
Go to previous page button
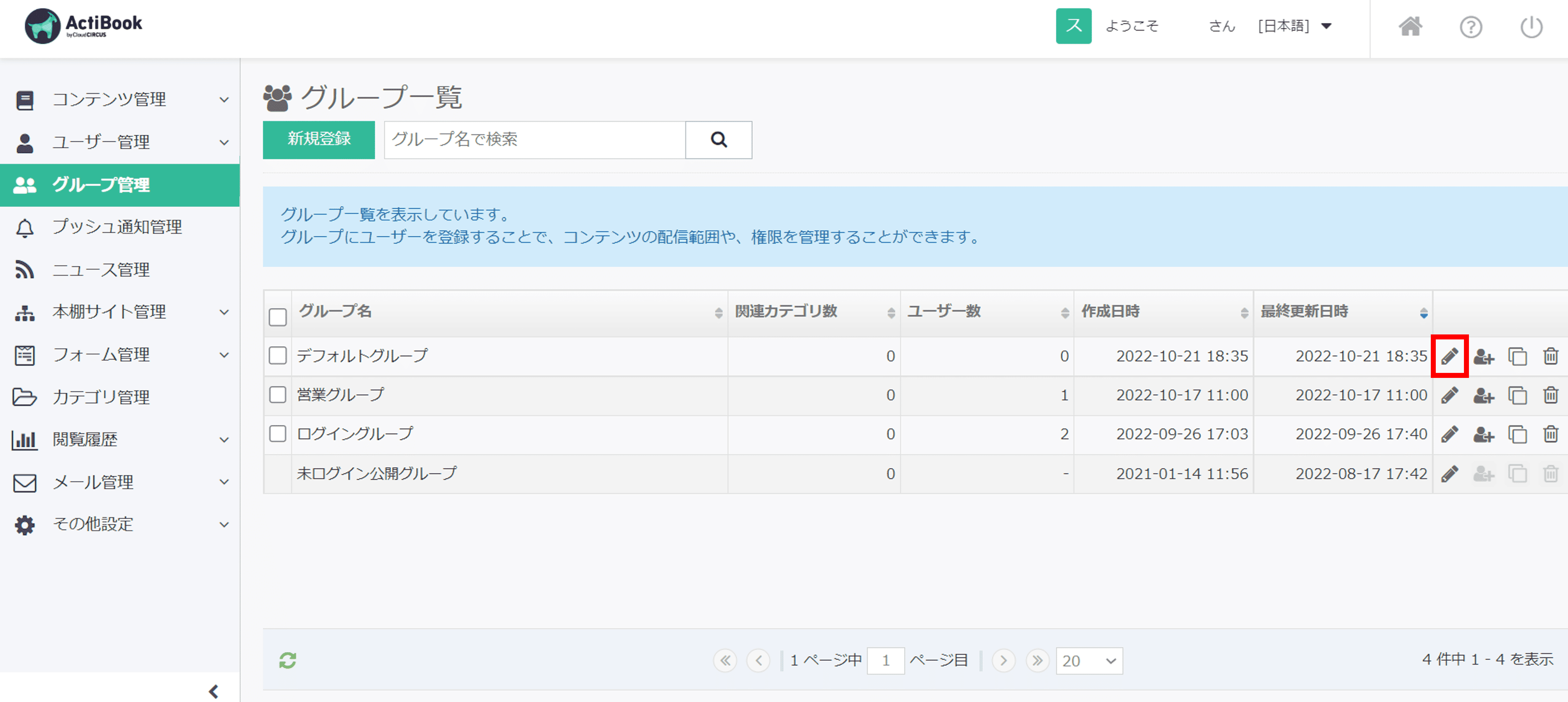[x=758, y=661]
